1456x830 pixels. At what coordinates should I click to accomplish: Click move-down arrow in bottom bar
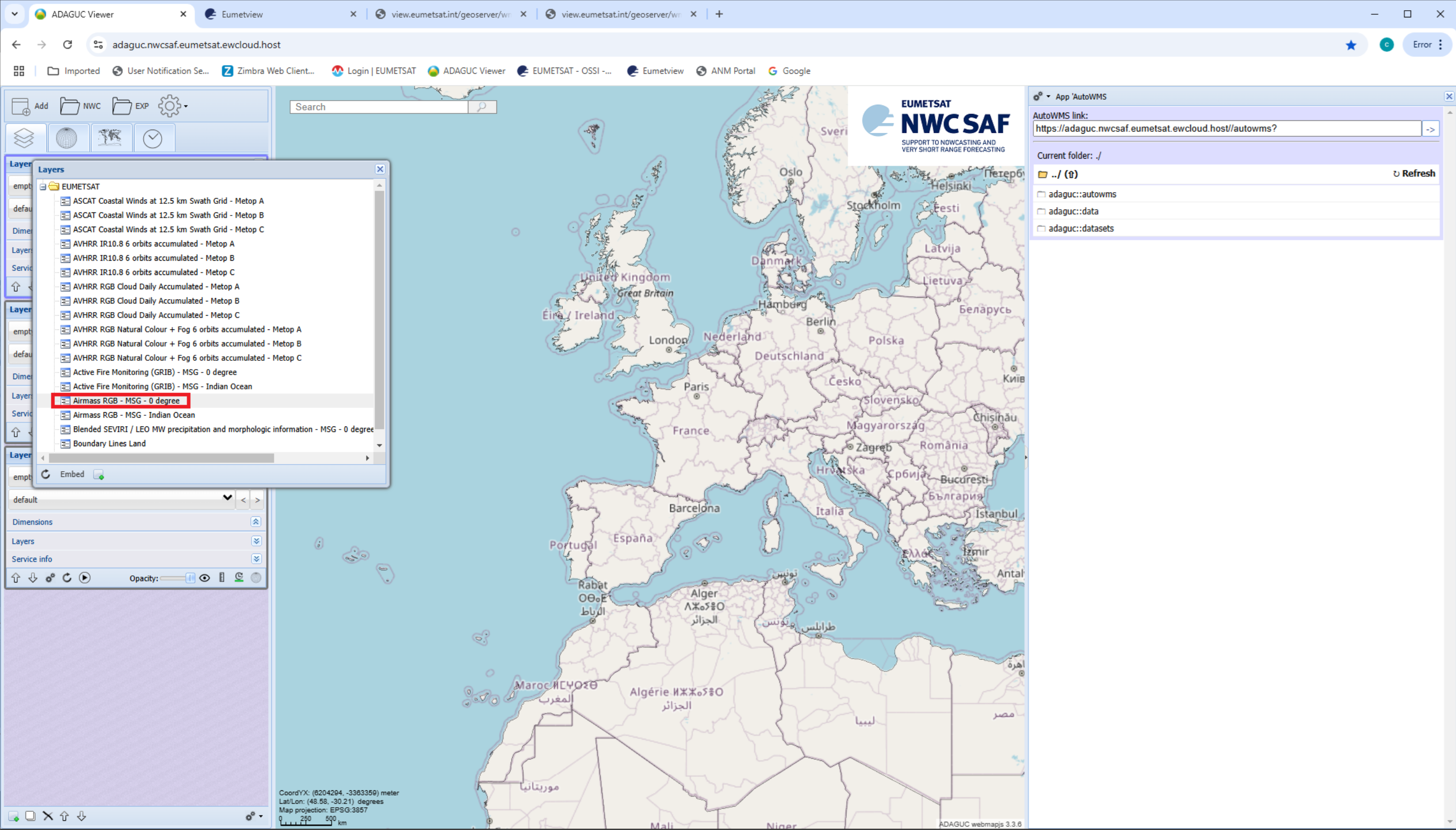(x=81, y=816)
